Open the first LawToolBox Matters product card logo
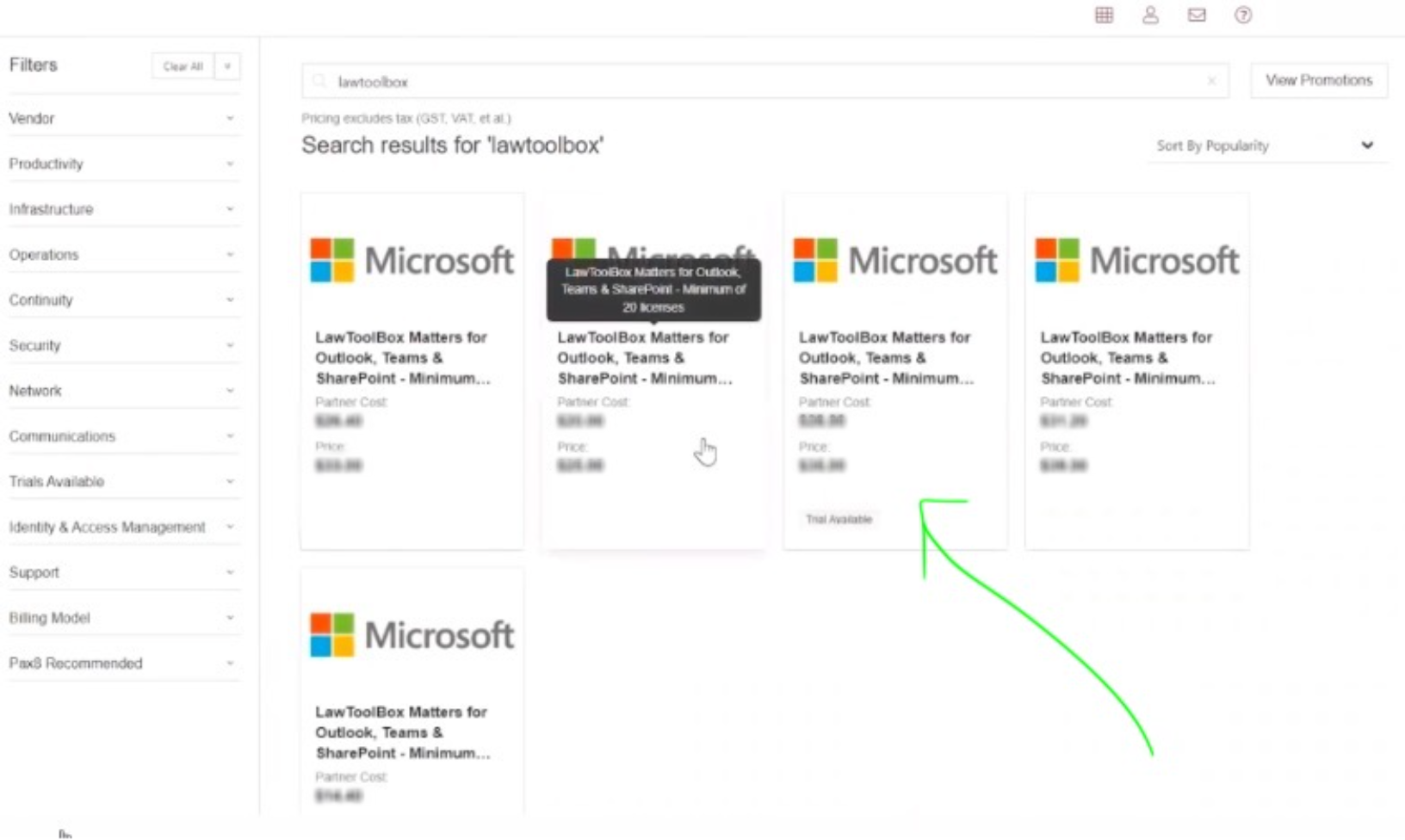The width and height of the screenshot is (1405, 840). point(412,260)
